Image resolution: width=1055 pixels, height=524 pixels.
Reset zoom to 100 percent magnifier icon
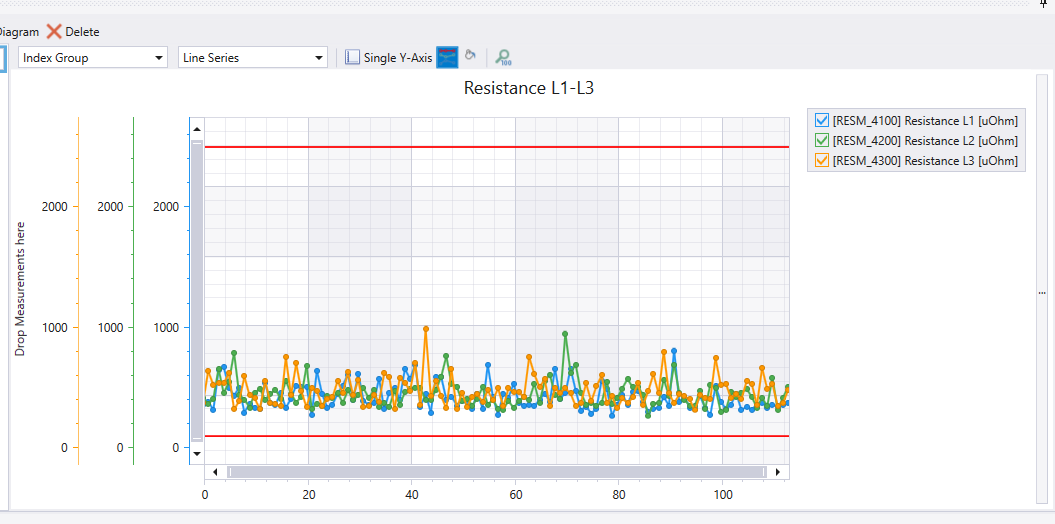tap(503, 58)
